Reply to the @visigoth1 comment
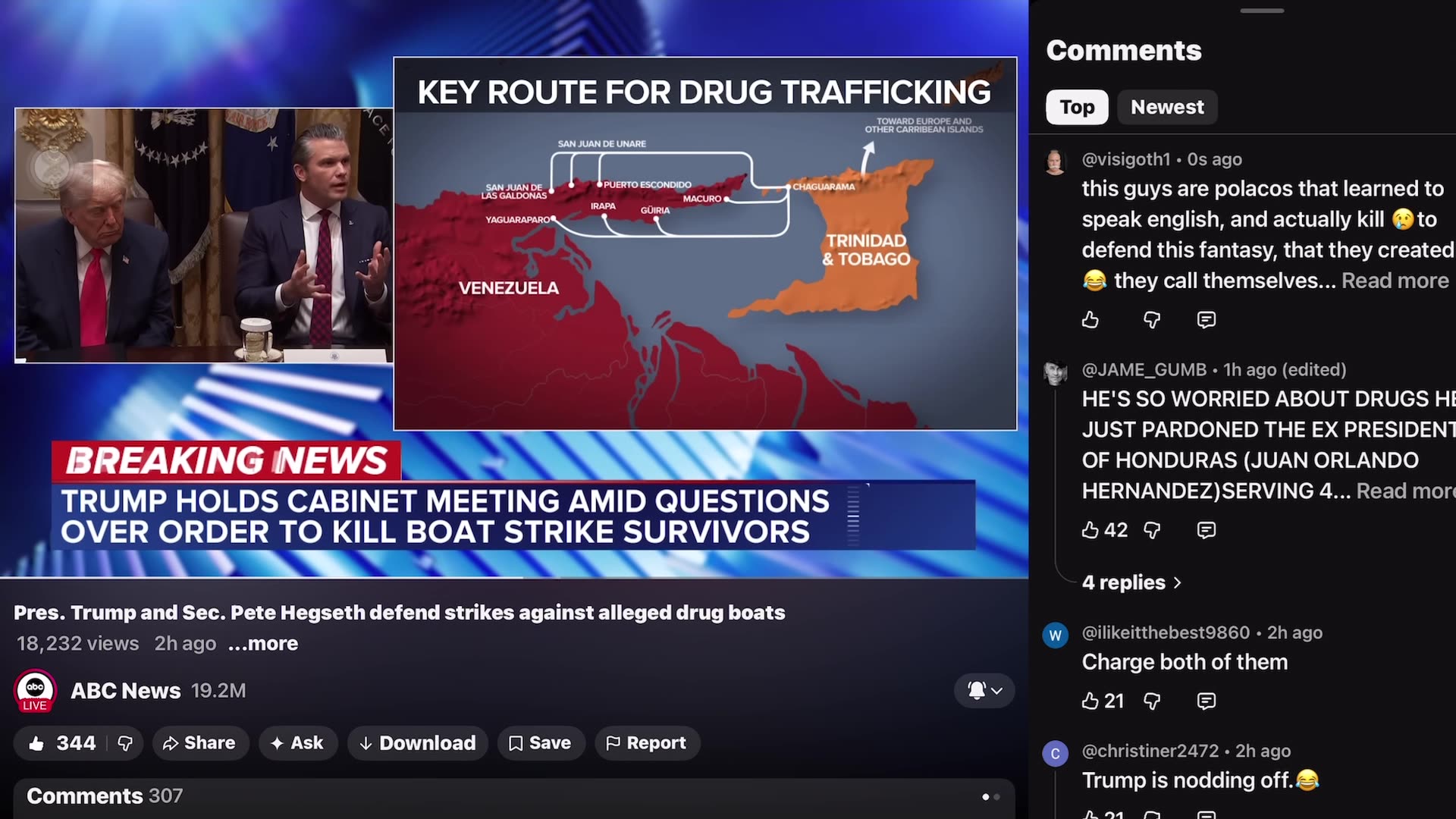The height and width of the screenshot is (819, 1456). click(x=1206, y=320)
